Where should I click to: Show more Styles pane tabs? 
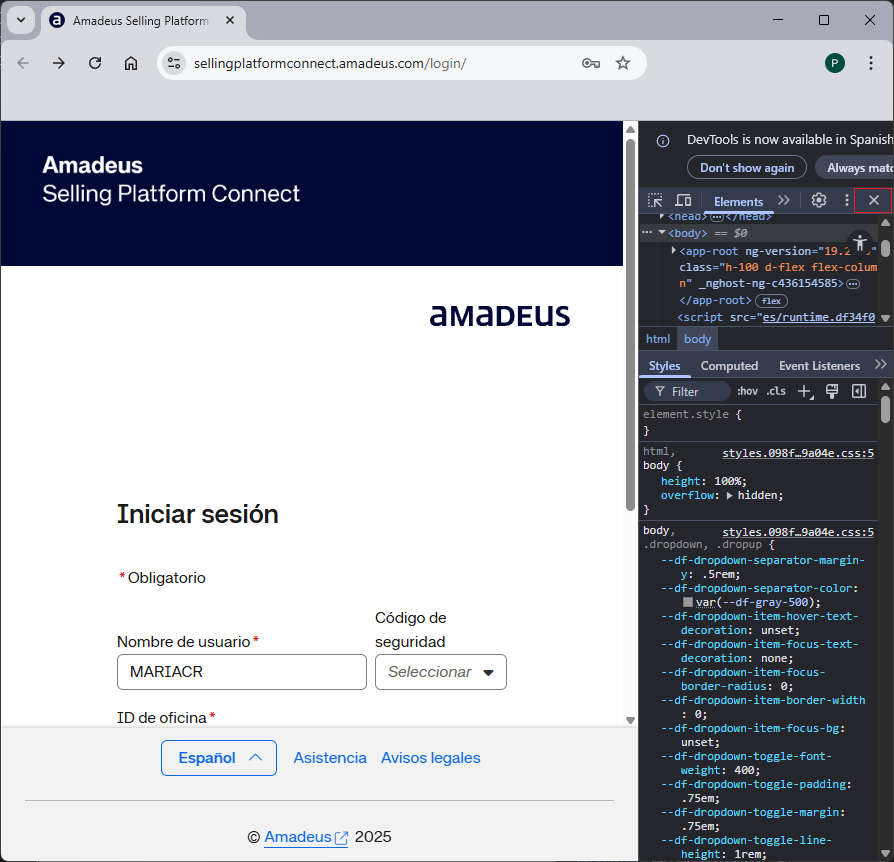(x=881, y=365)
